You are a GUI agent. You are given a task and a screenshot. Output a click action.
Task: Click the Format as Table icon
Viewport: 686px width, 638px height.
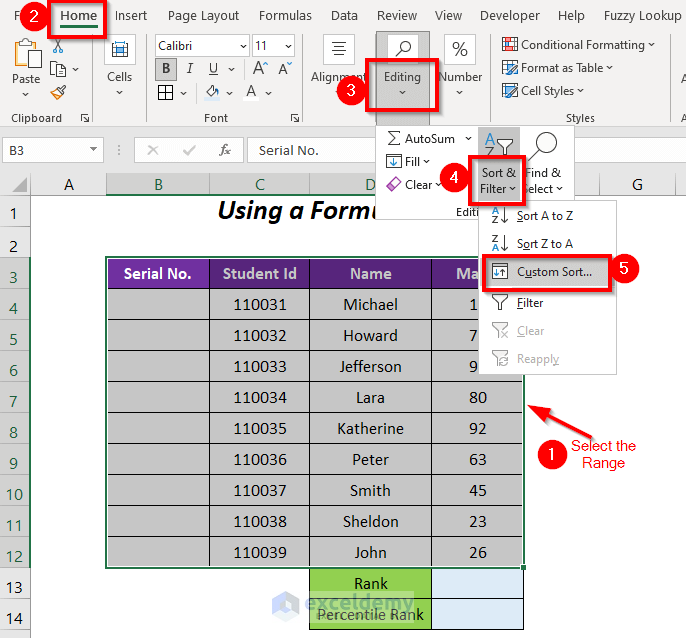pos(510,68)
